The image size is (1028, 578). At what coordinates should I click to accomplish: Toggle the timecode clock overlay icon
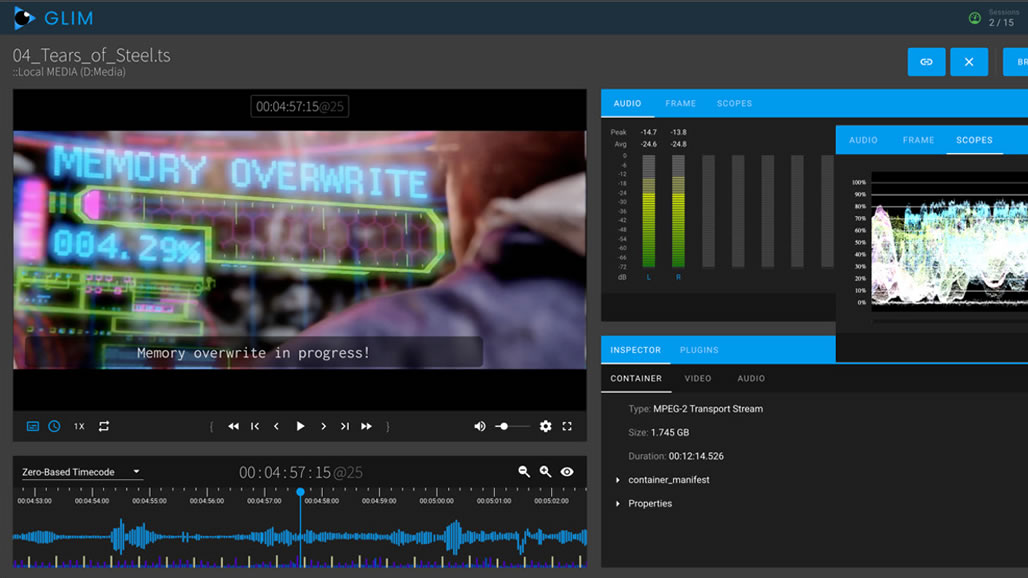54,427
